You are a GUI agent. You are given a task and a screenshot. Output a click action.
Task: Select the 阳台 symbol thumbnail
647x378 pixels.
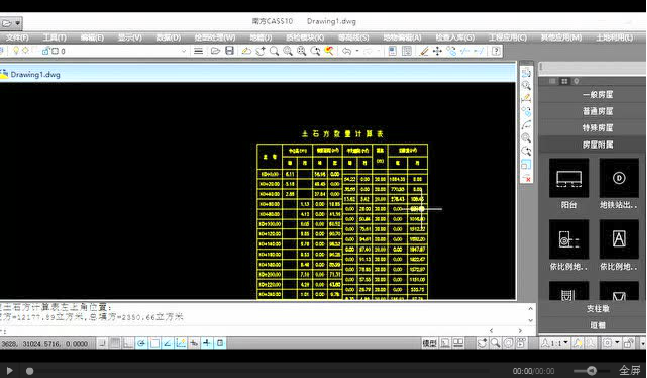[569, 178]
